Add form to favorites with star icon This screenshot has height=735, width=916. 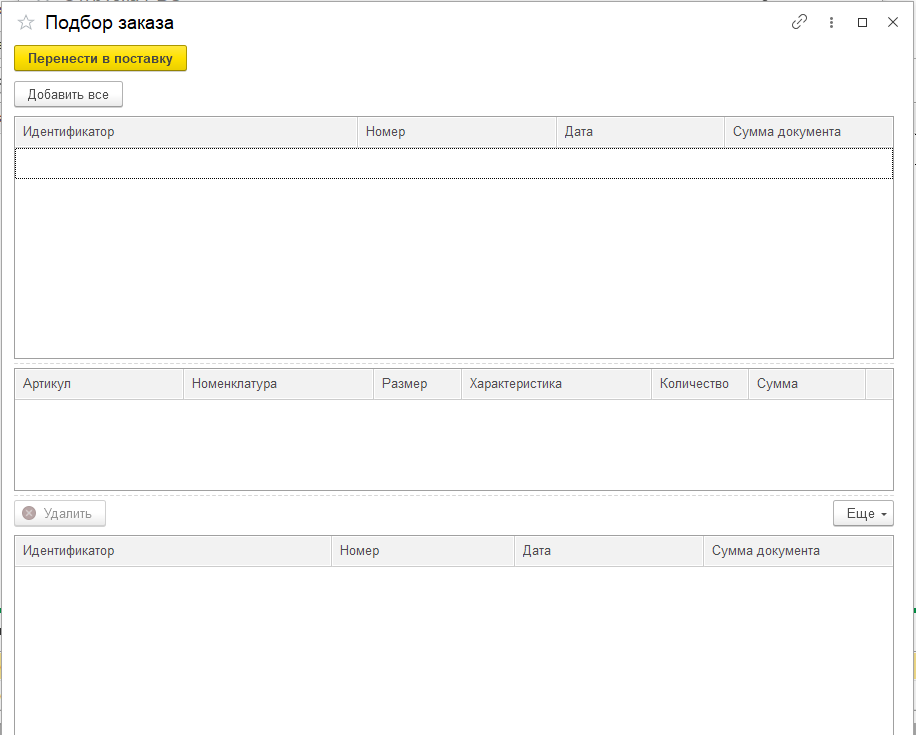point(26,23)
